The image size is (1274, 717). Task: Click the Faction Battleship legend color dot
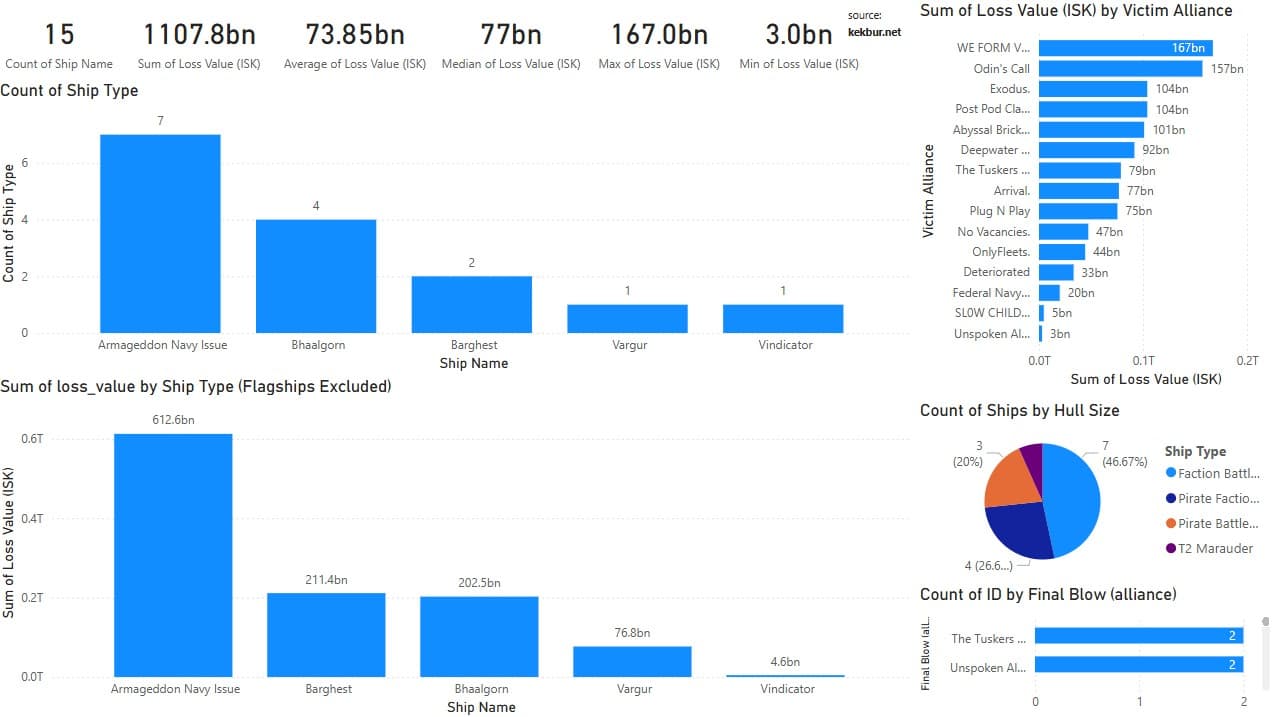pyautogui.click(x=1171, y=474)
